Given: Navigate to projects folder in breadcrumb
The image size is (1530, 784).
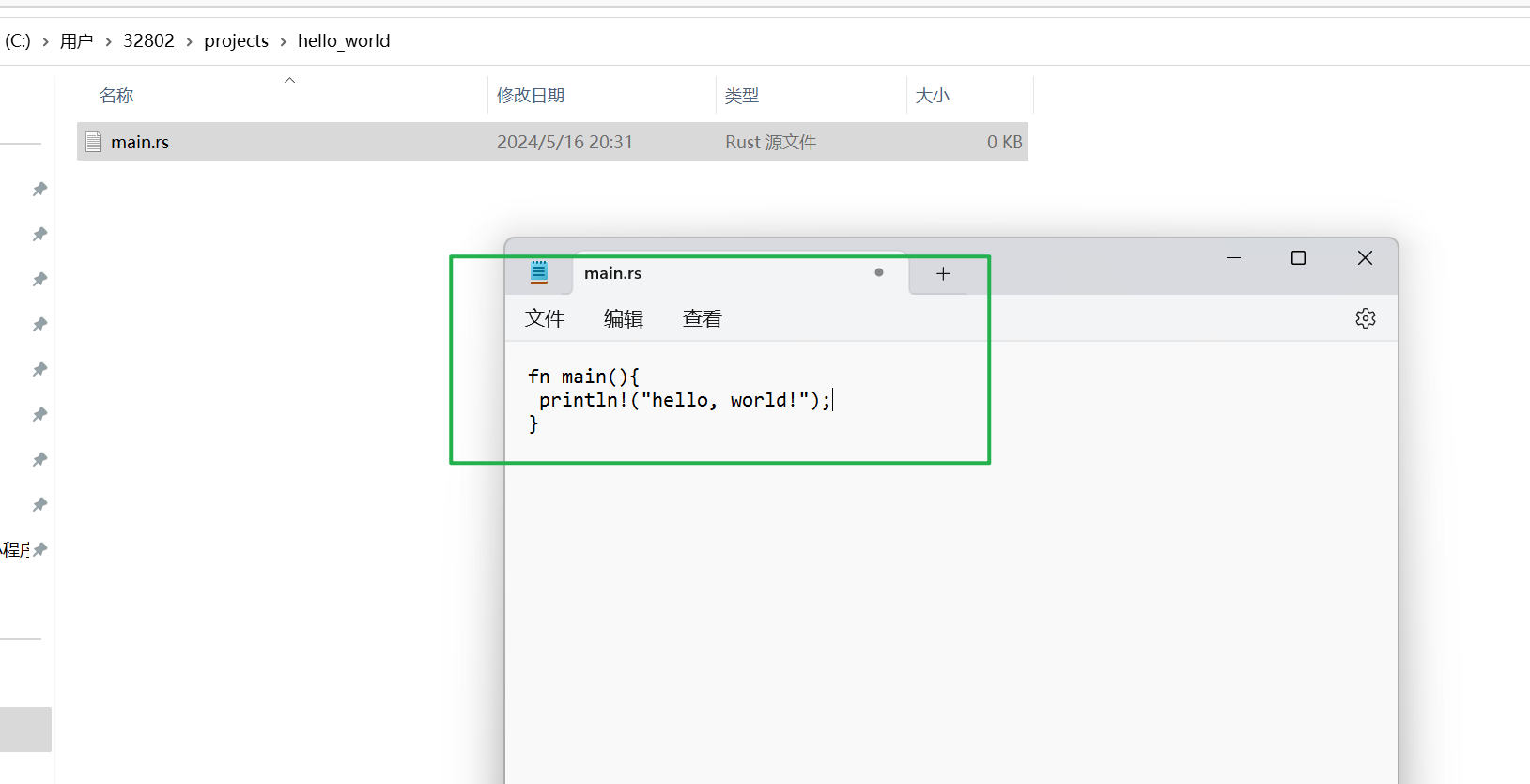Looking at the screenshot, I should [236, 41].
